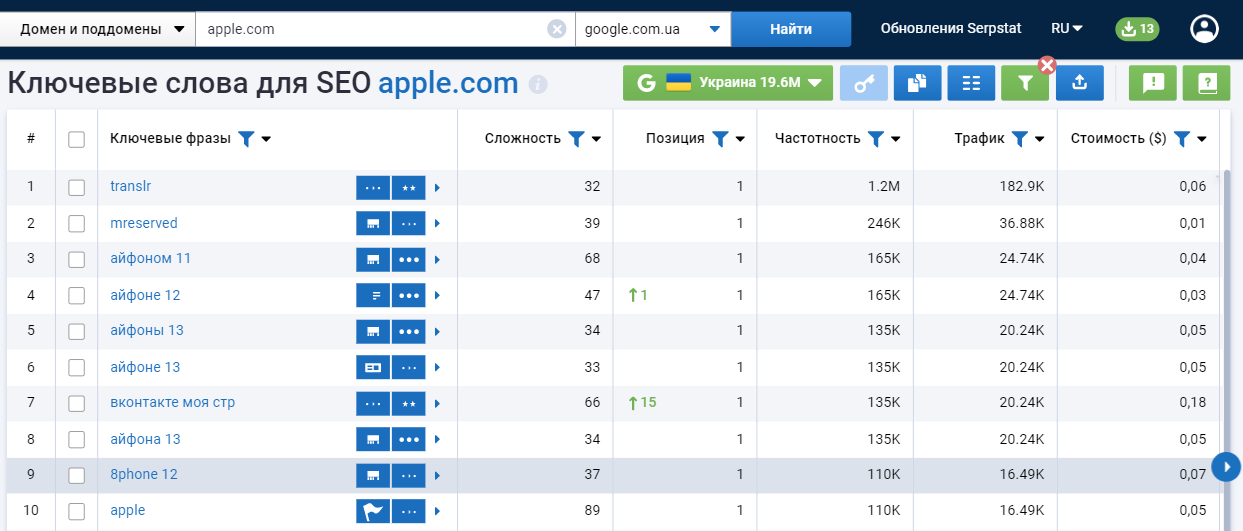Click the traffic value 182.9K

[1022, 187]
